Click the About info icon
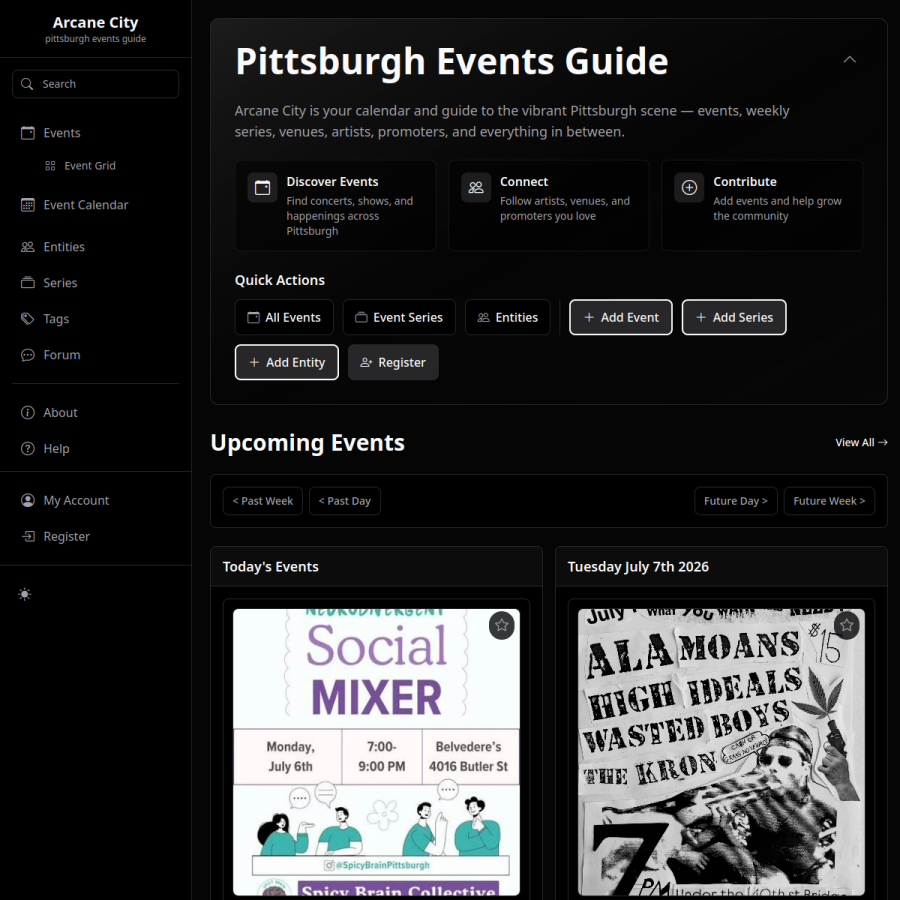 [x=28, y=413]
